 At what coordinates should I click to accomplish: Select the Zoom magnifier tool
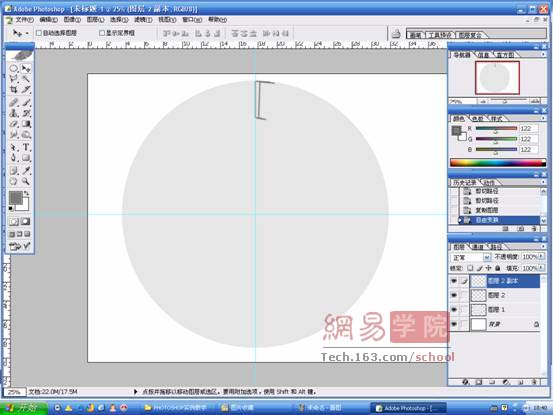tap(26, 181)
